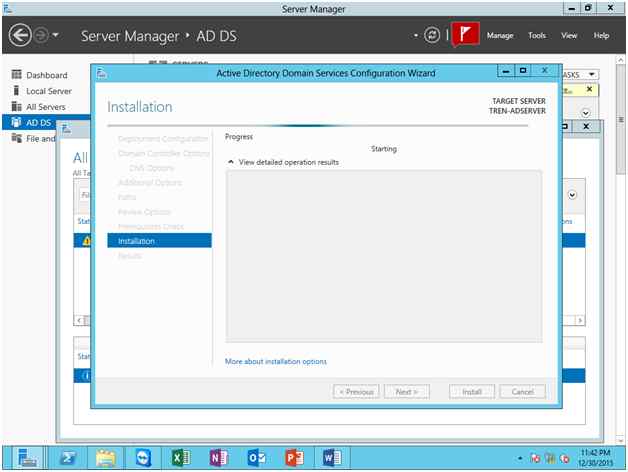The image size is (628, 472).
Task: Select All Servers in the sidebar
Action: [x=47, y=107]
